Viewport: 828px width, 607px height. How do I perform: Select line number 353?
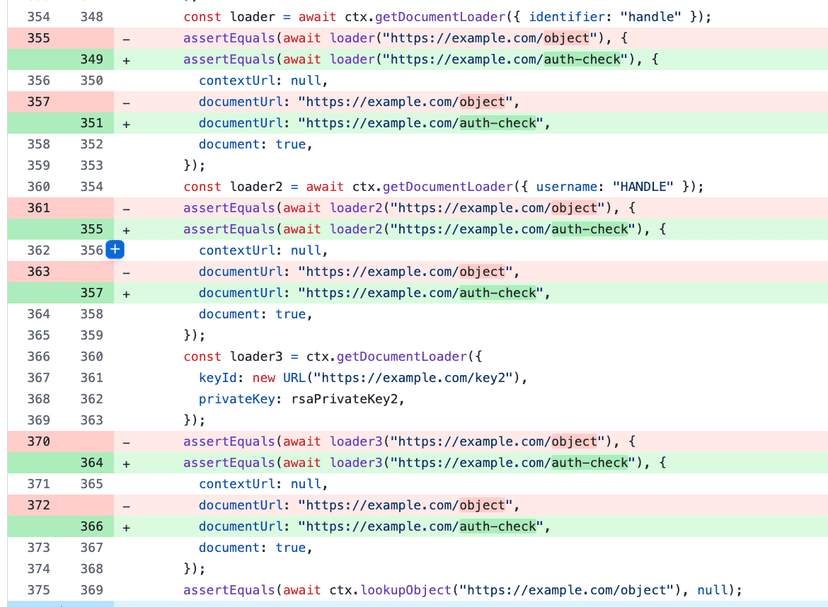click(x=91, y=166)
